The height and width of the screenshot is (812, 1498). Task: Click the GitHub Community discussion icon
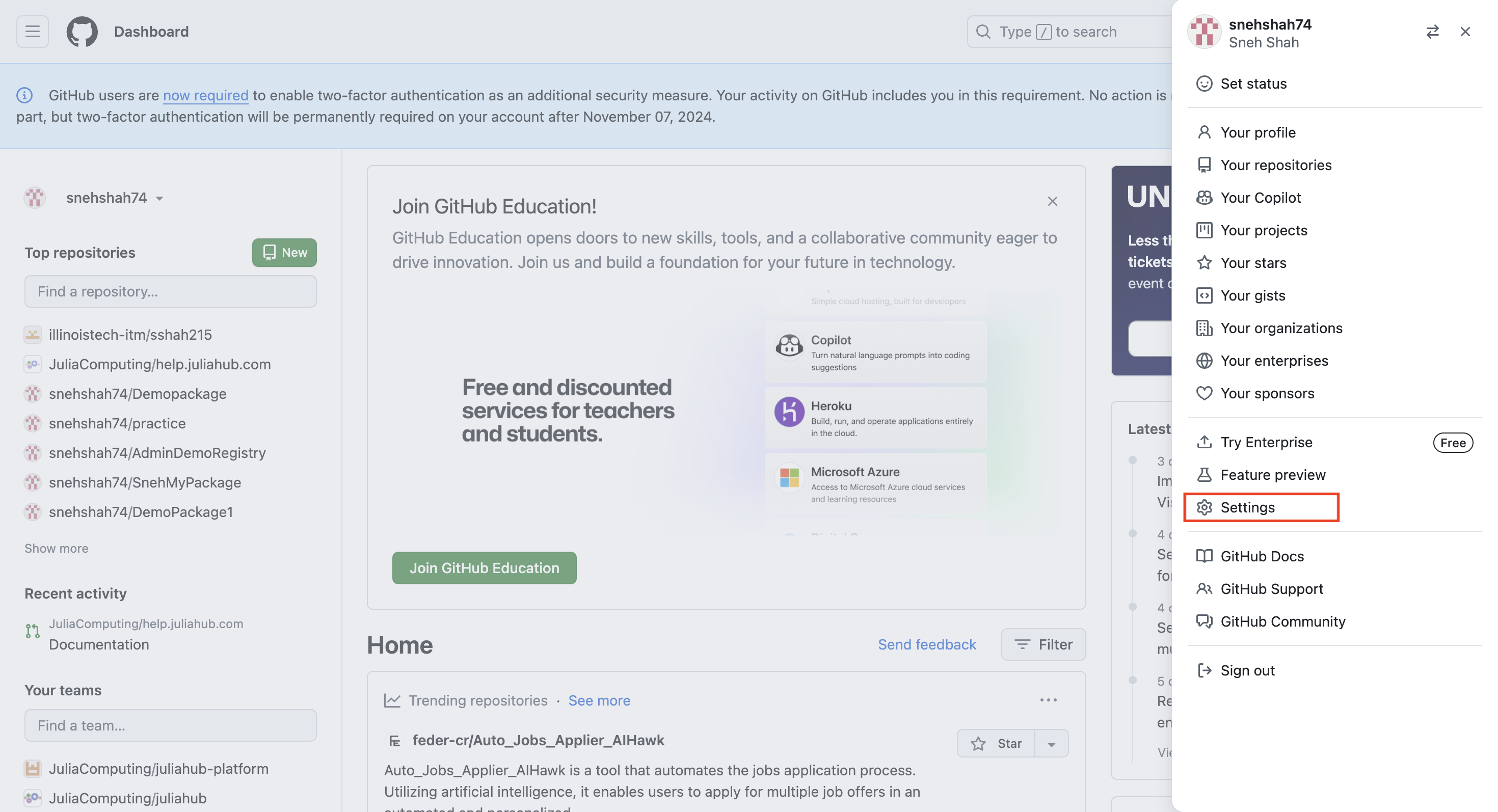click(x=1205, y=621)
